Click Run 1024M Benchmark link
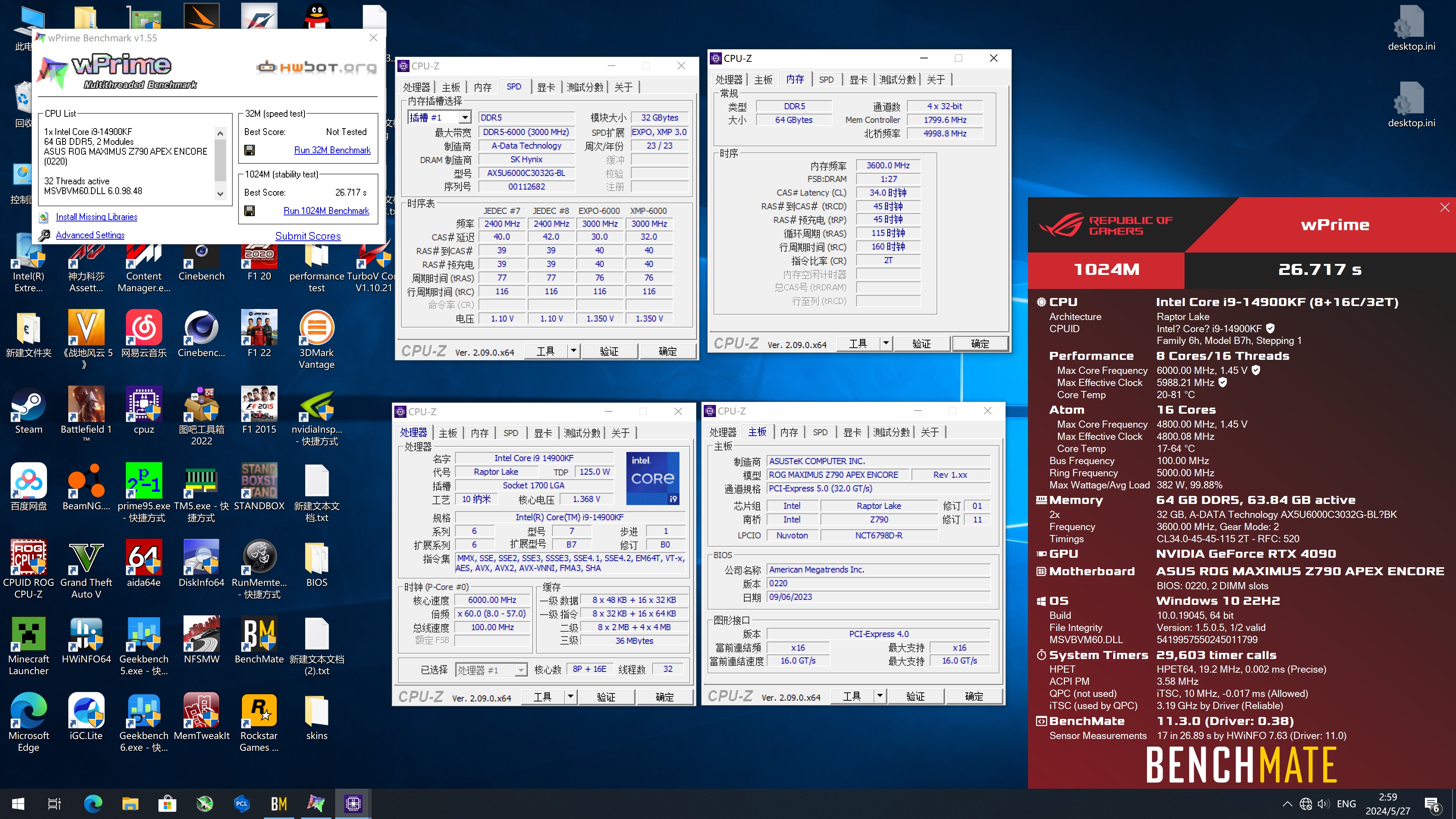 click(326, 210)
